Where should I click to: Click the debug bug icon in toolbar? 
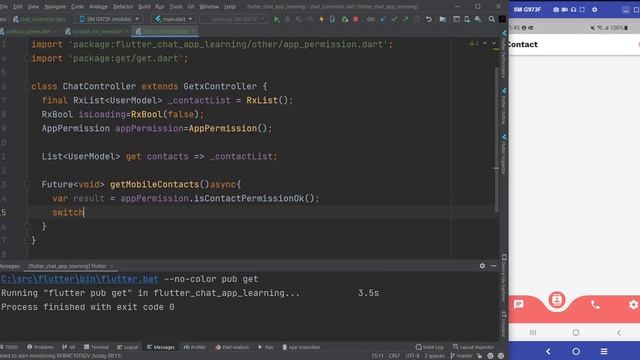click(287, 19)
